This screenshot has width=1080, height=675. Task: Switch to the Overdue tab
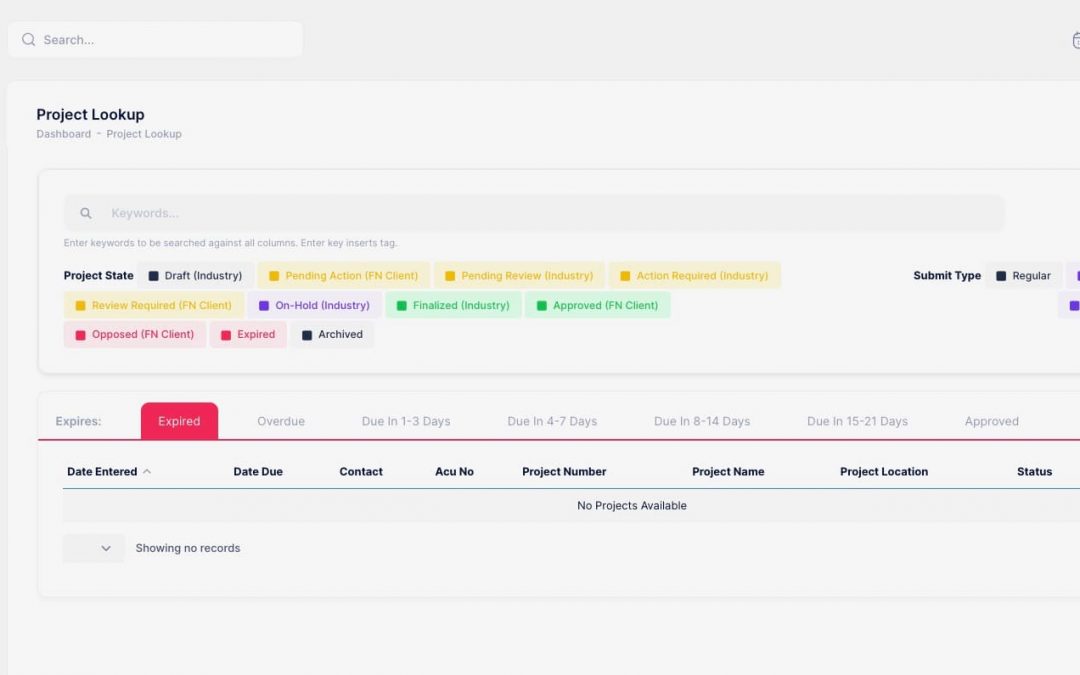click(x=281, y=421)
